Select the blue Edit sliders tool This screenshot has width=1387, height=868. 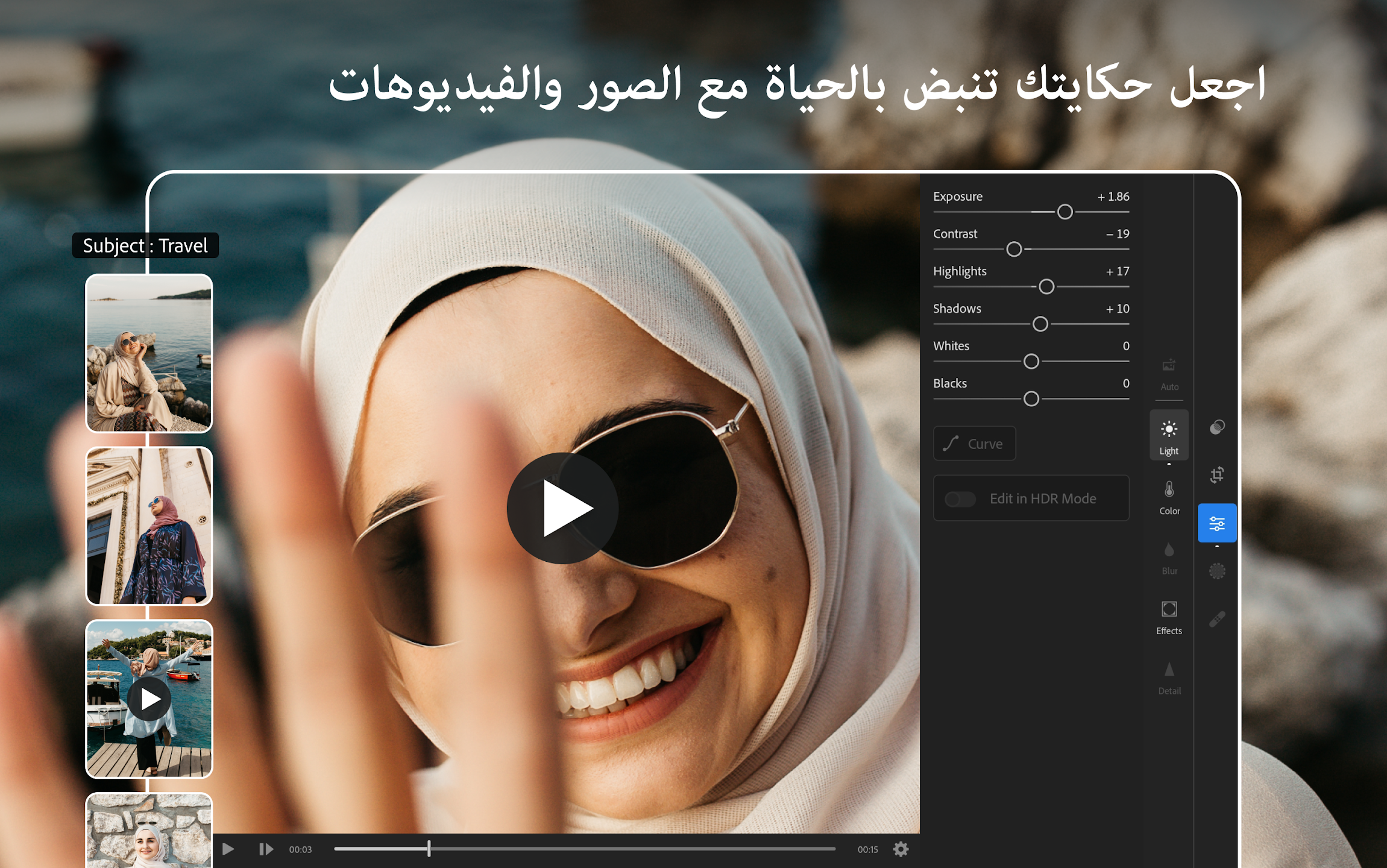pyautogui.click(x=1217, y=523)
